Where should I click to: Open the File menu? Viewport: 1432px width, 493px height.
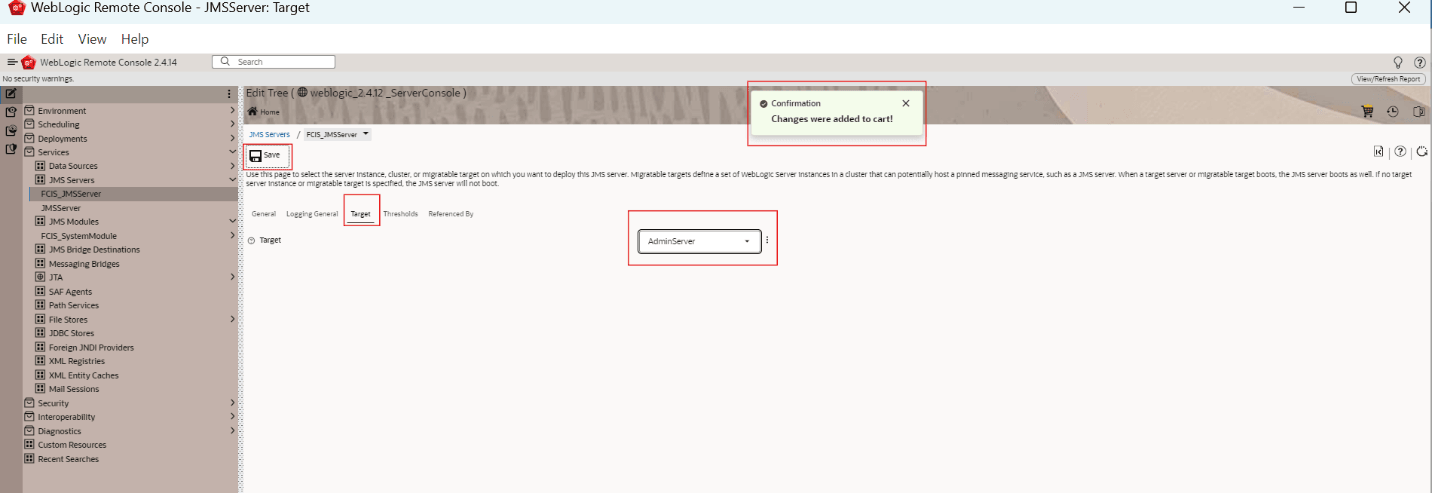pos(16,39)
